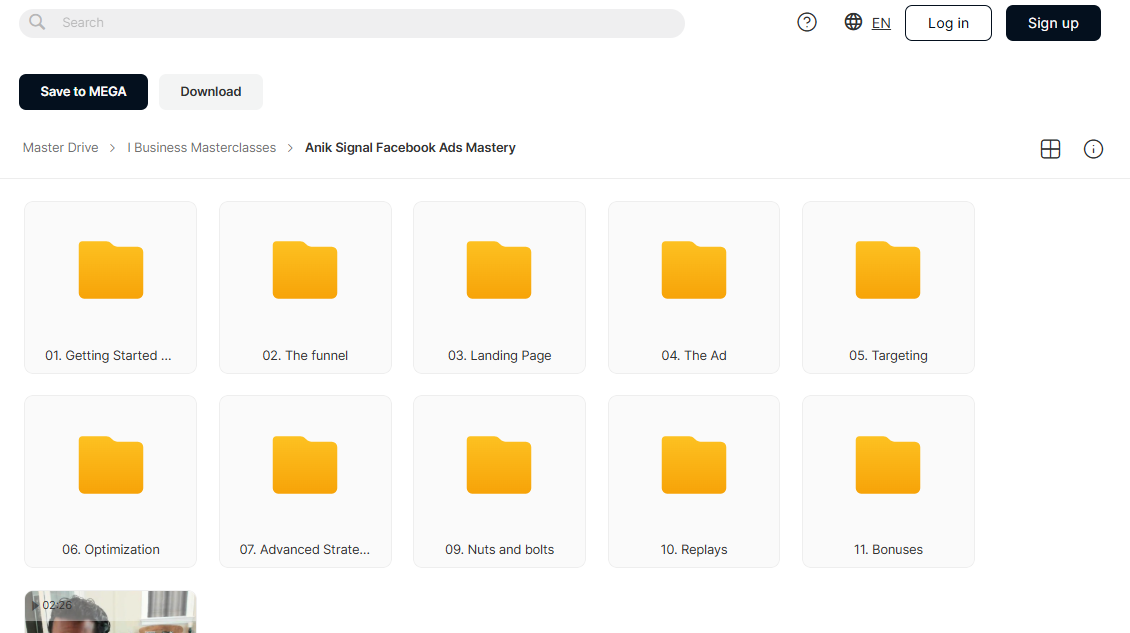
Task: Select the '11. Bonuses' label
Action: point(888,549)
